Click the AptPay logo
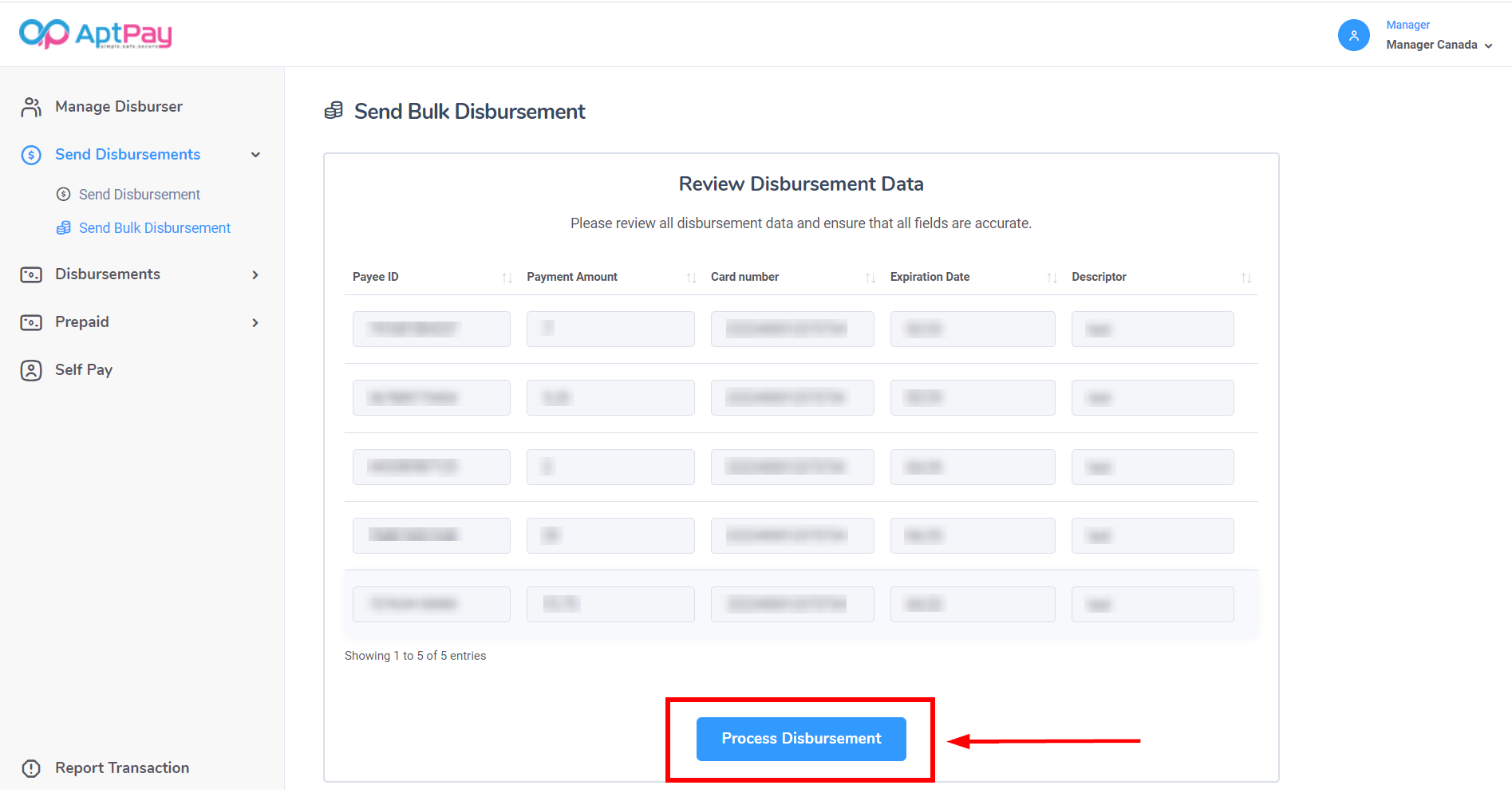 [95, 34]
